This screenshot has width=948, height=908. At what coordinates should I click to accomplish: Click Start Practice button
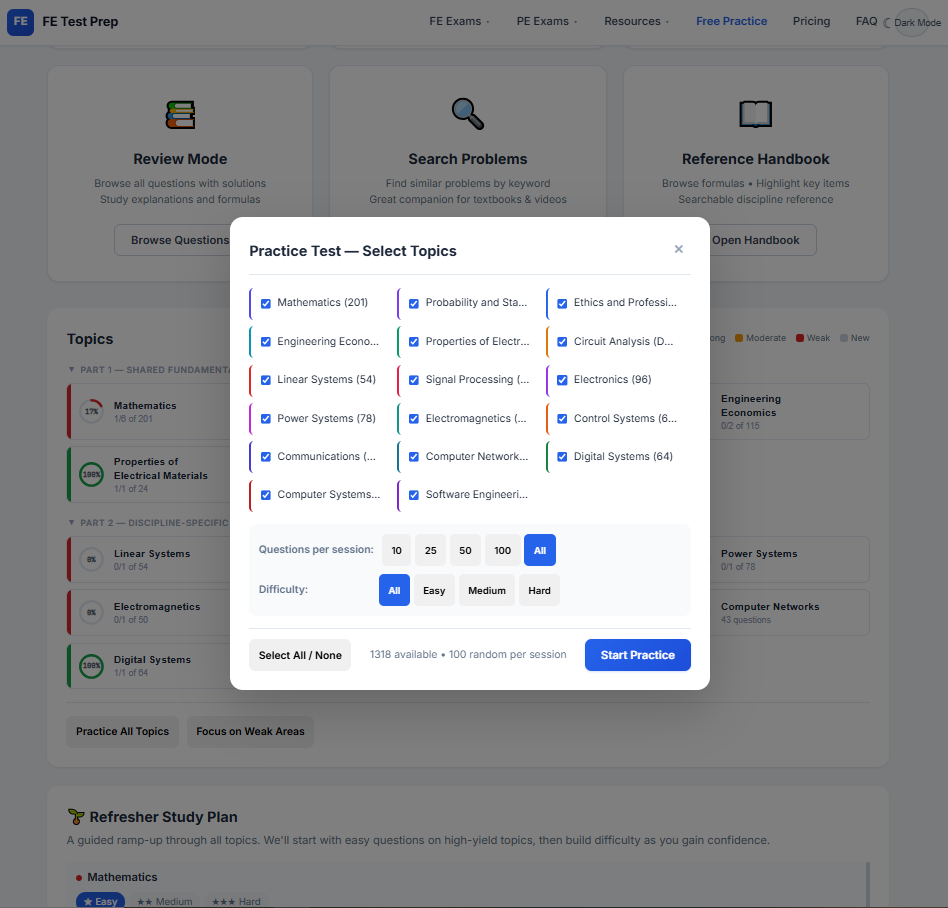pyautogui.click(x=638, y=655)
